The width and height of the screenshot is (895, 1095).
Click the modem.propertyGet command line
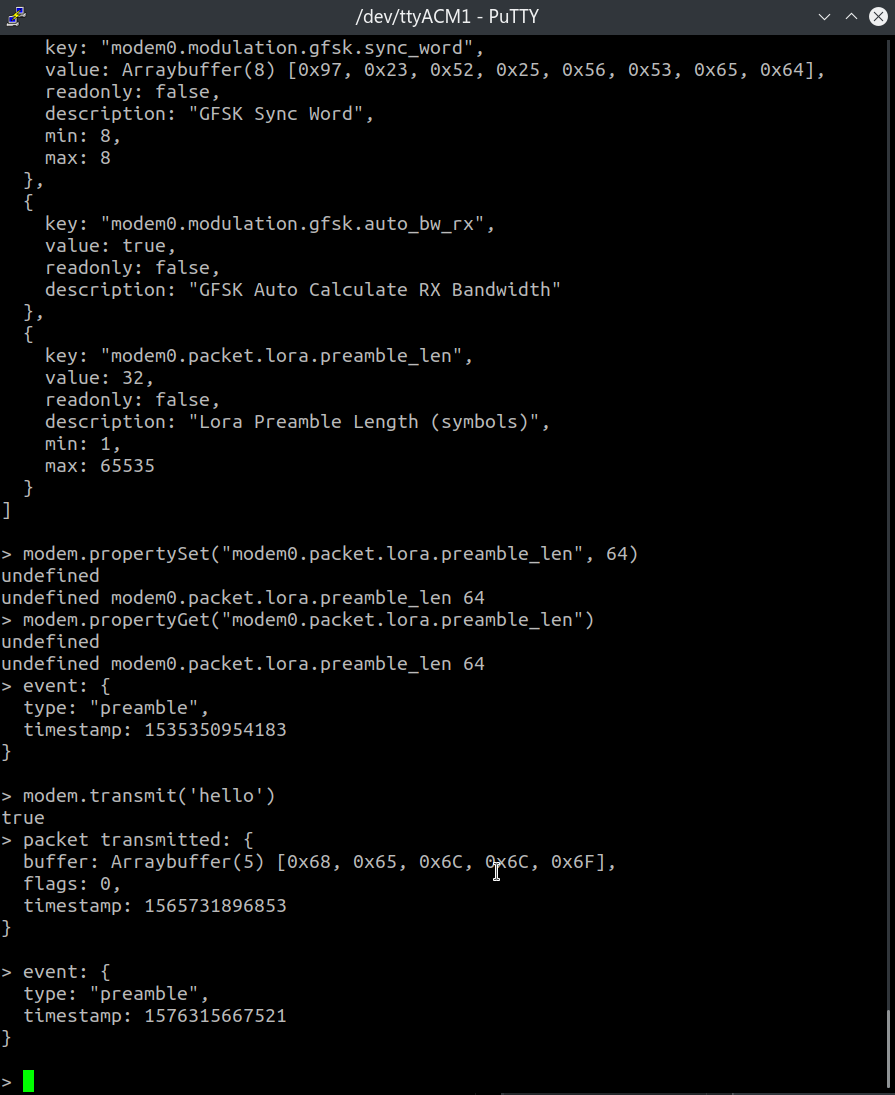[308, 619]
